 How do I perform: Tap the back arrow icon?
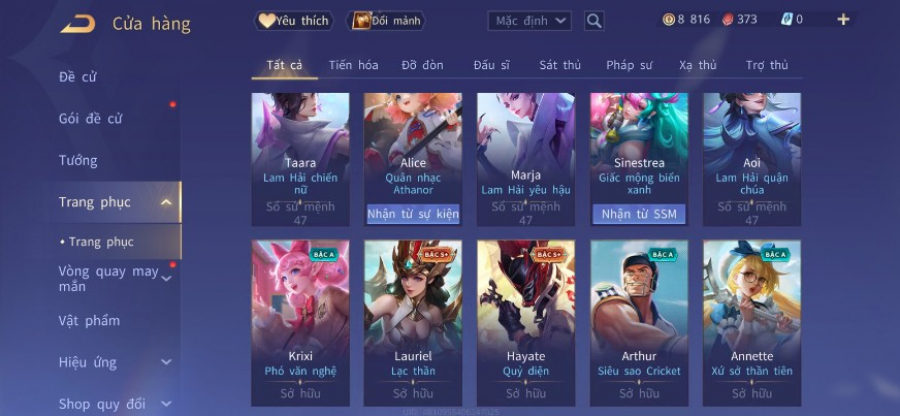[77, 24]
